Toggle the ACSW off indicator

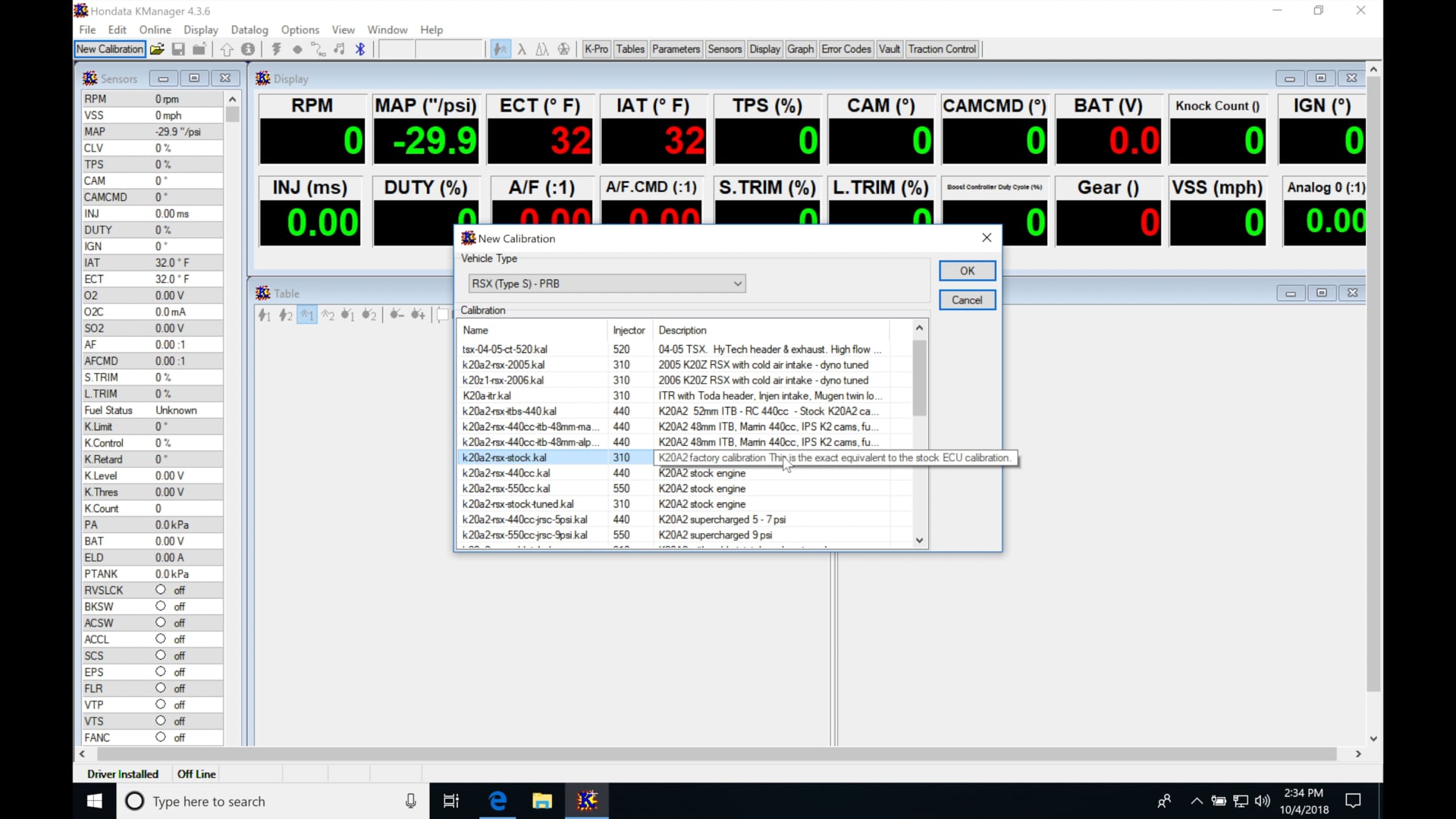(161, 623)
